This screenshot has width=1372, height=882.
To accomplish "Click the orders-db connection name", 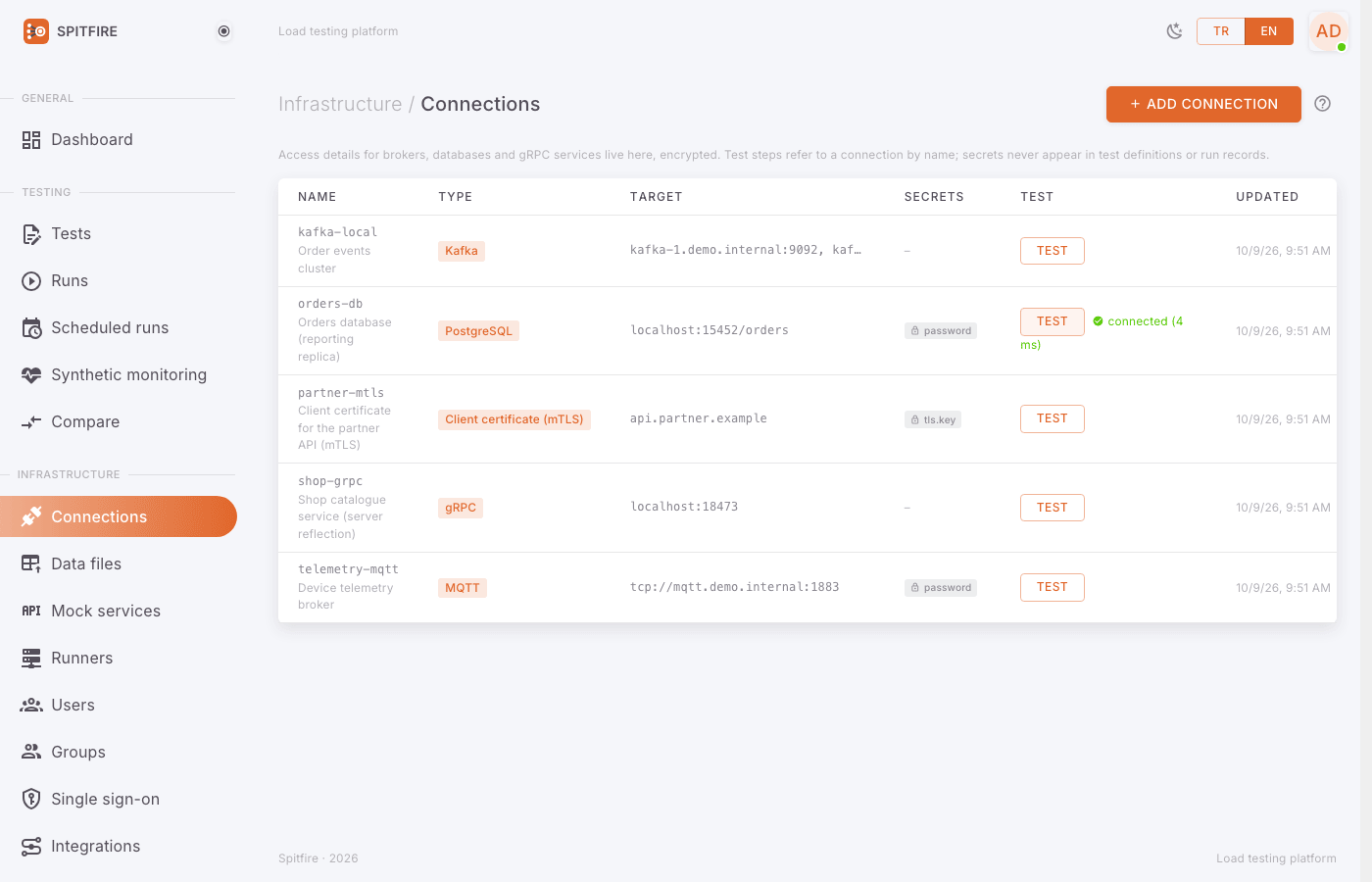I will click(x=330, y=304).
